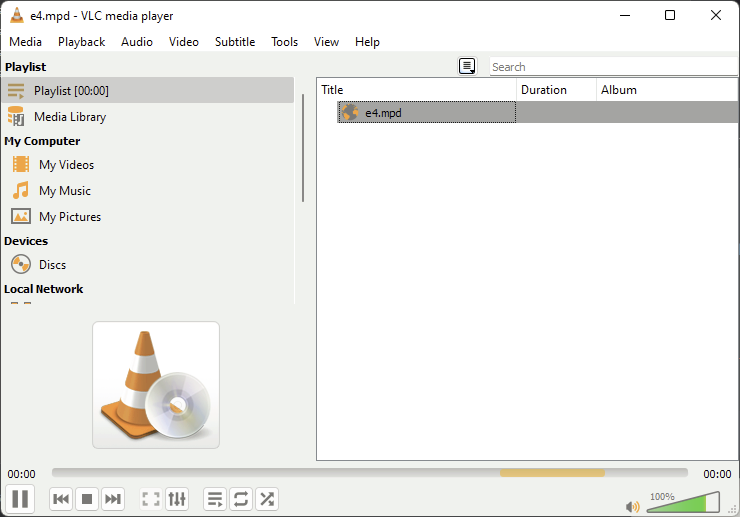Click the My Music note icon

21,190
